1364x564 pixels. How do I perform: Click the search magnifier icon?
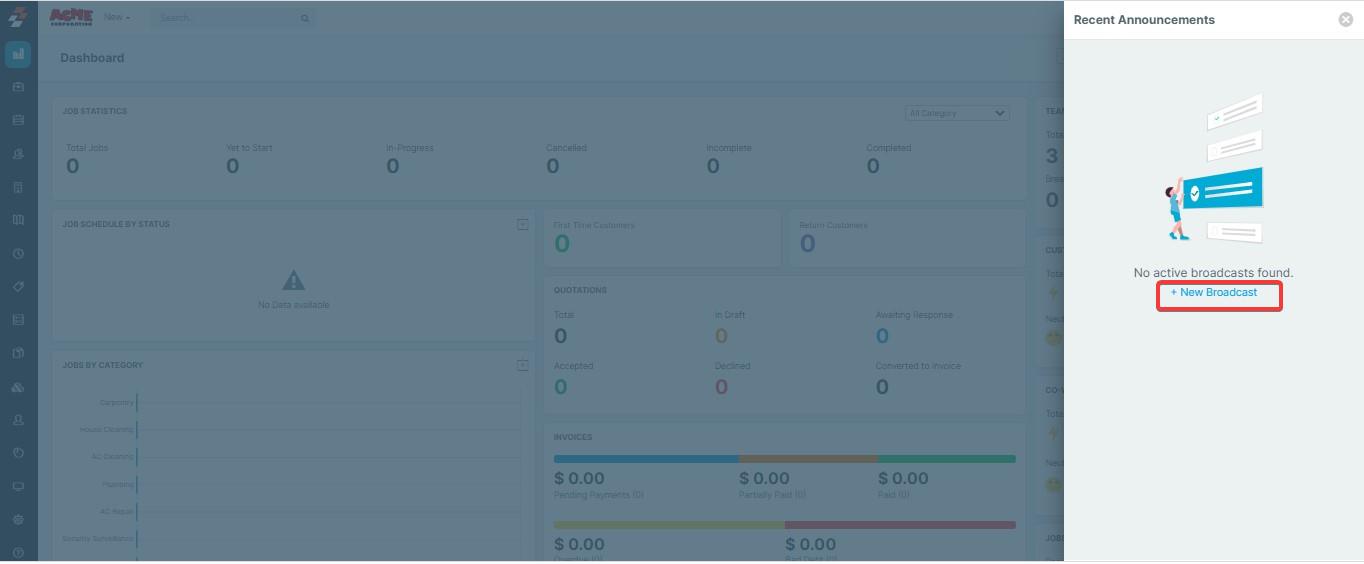[305, 18]
